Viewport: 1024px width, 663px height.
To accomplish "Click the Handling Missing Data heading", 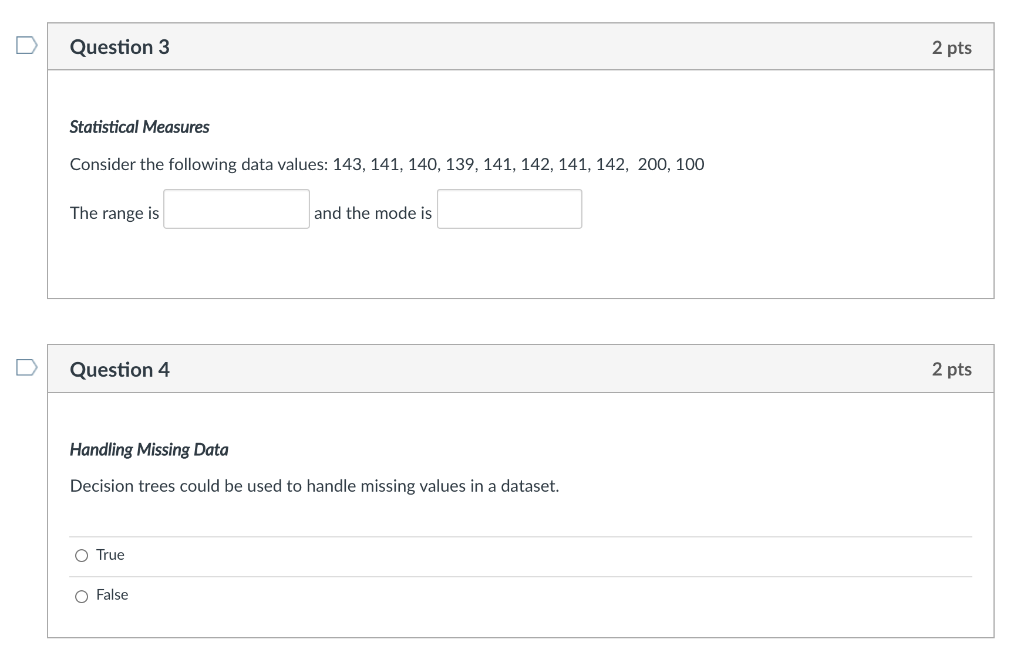I will pyautogui.click(x=149, y=450).
